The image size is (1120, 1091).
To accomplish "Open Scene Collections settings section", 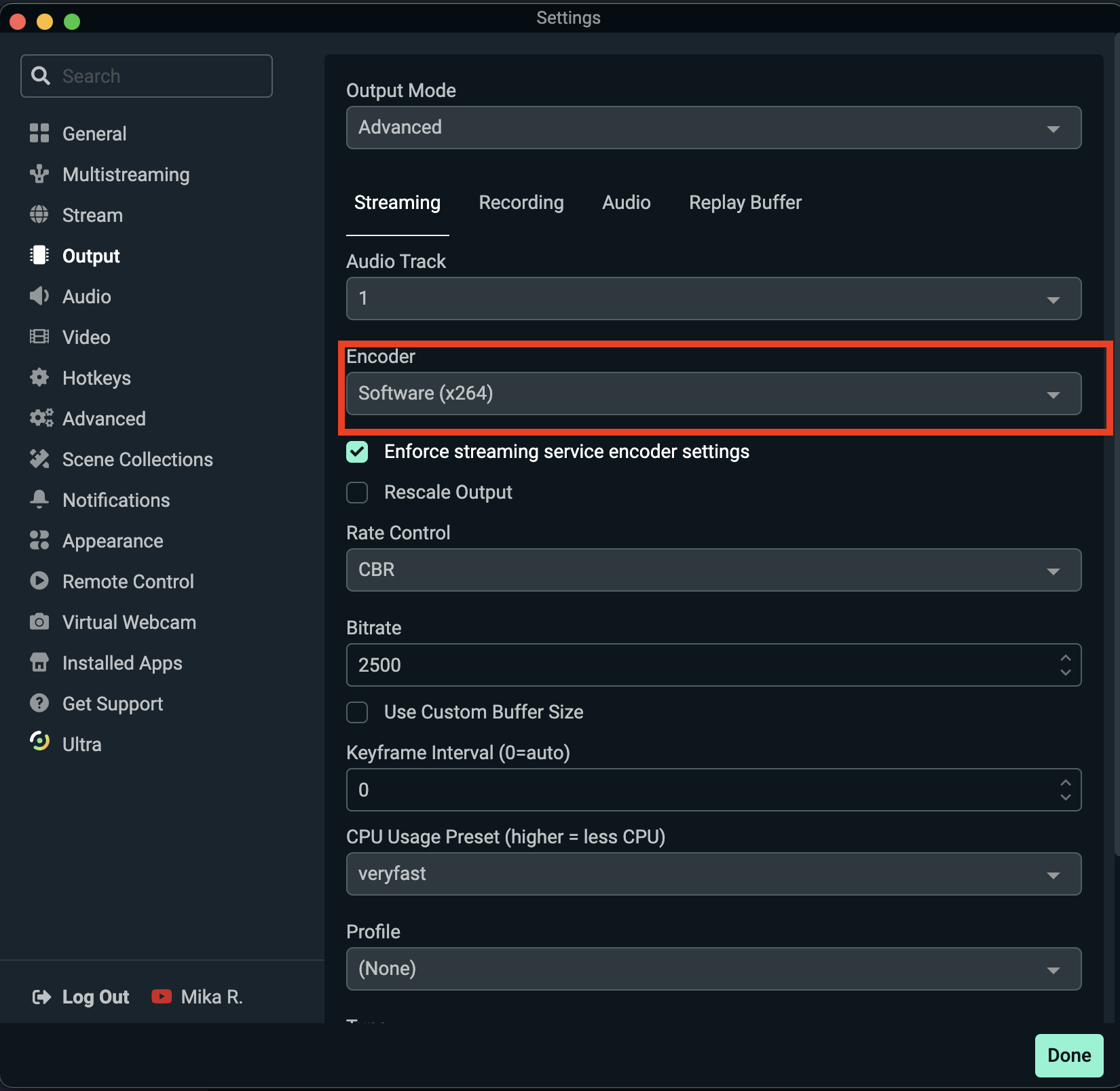I will (x=138, y=459).
